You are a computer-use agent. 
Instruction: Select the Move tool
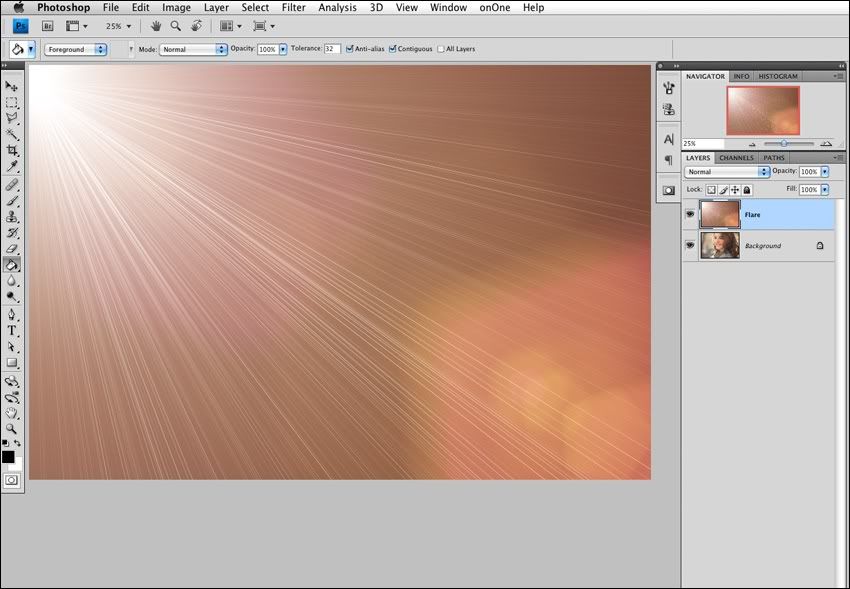11,86
